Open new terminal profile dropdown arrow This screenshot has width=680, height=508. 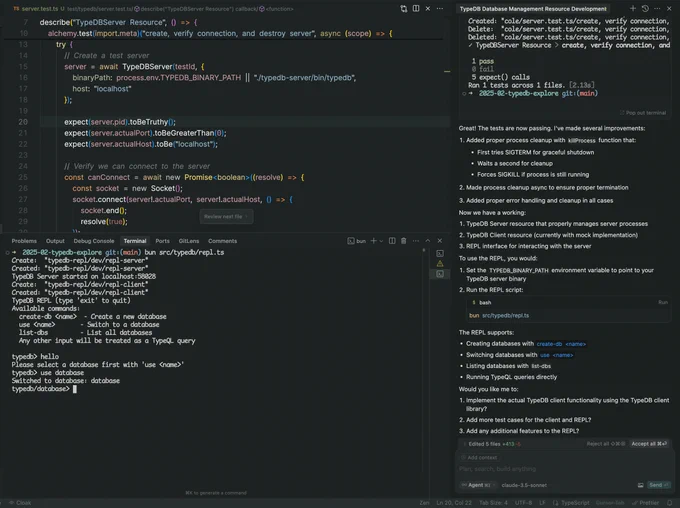(x=381, y=241)
